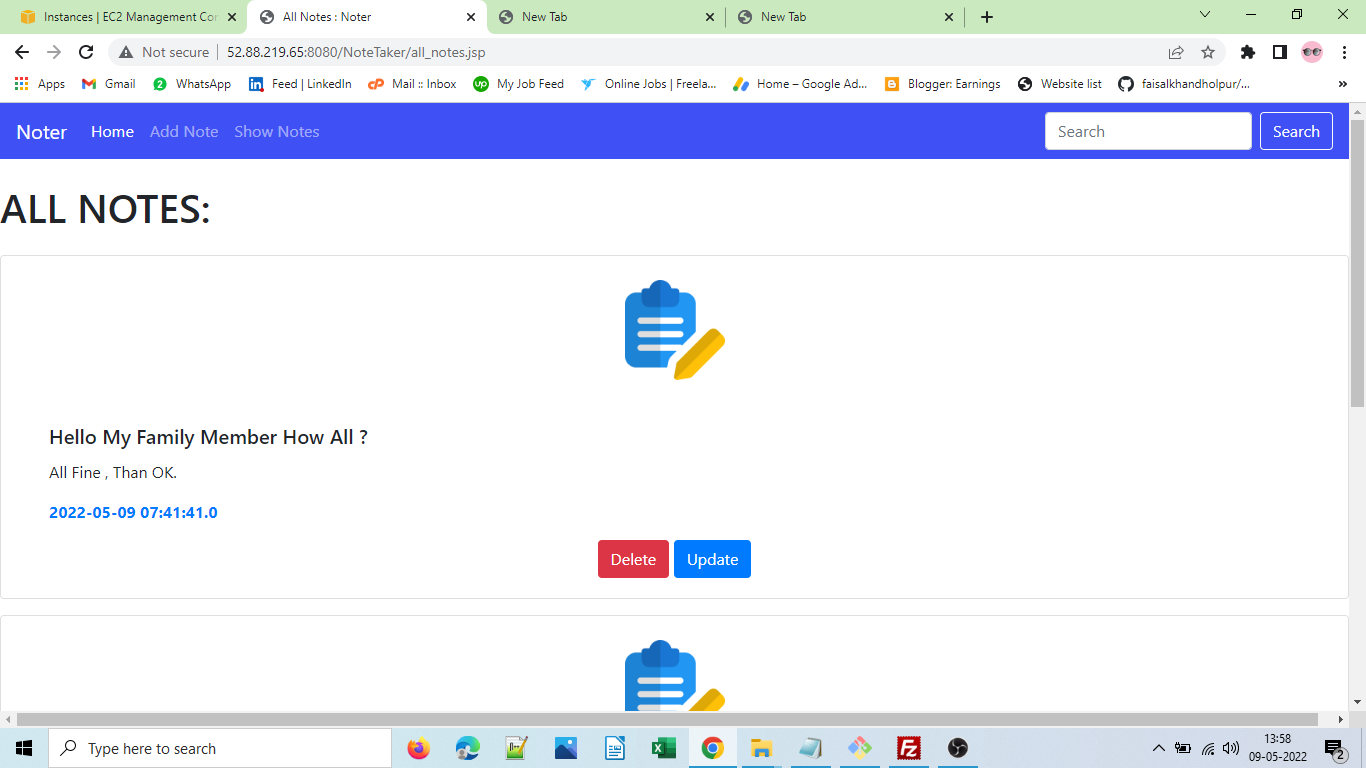
Task: Expand the Chrome tab search dropdown
Action: (x=1205, y=15)
